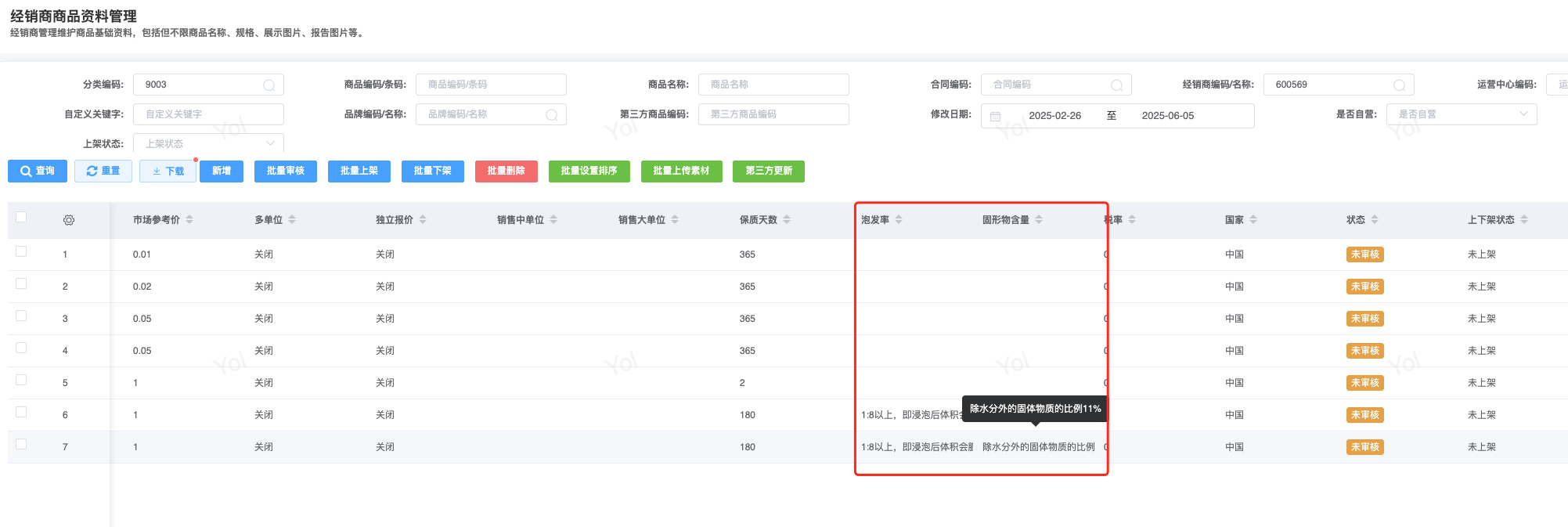Click the 批量上传素材 button
Image resolution: width=1568 pixels, height=527 pixels.
coord(682,171)
